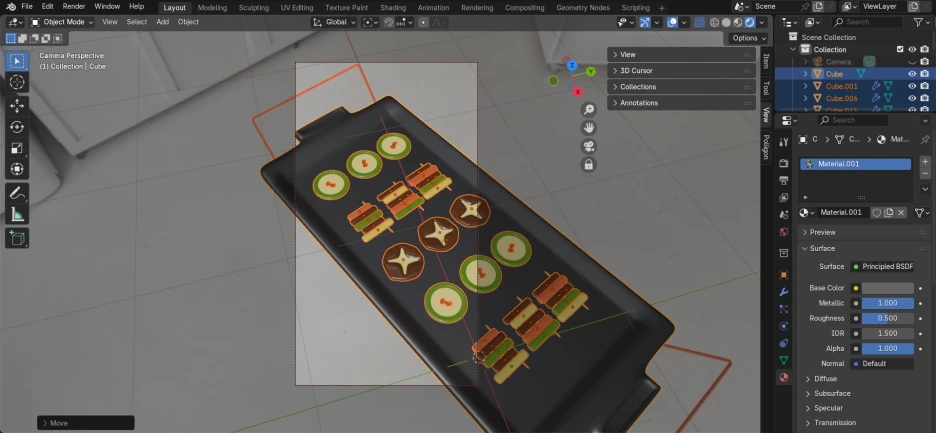This screenshot has width=936, height=433.
Task: Open the Object Data properties tab
Action: pyautogui.click(x=784, y=361)
